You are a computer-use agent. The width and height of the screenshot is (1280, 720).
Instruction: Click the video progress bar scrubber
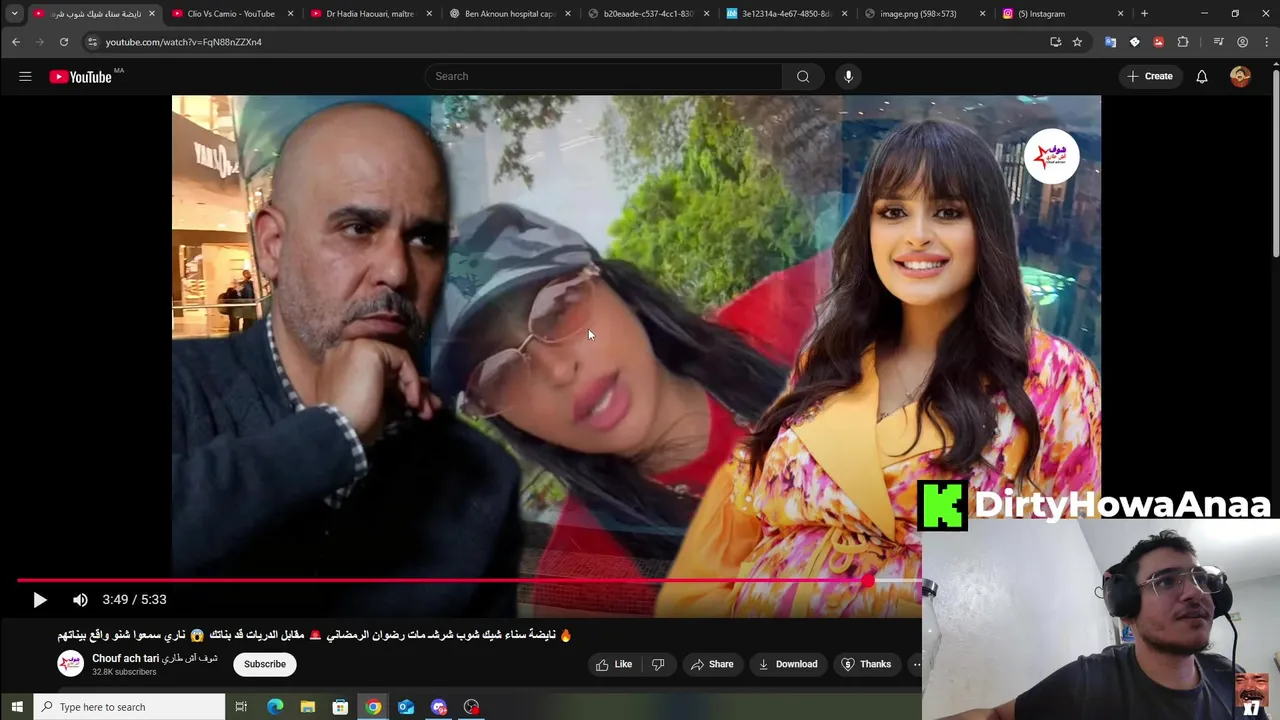[x=867, y=580]
